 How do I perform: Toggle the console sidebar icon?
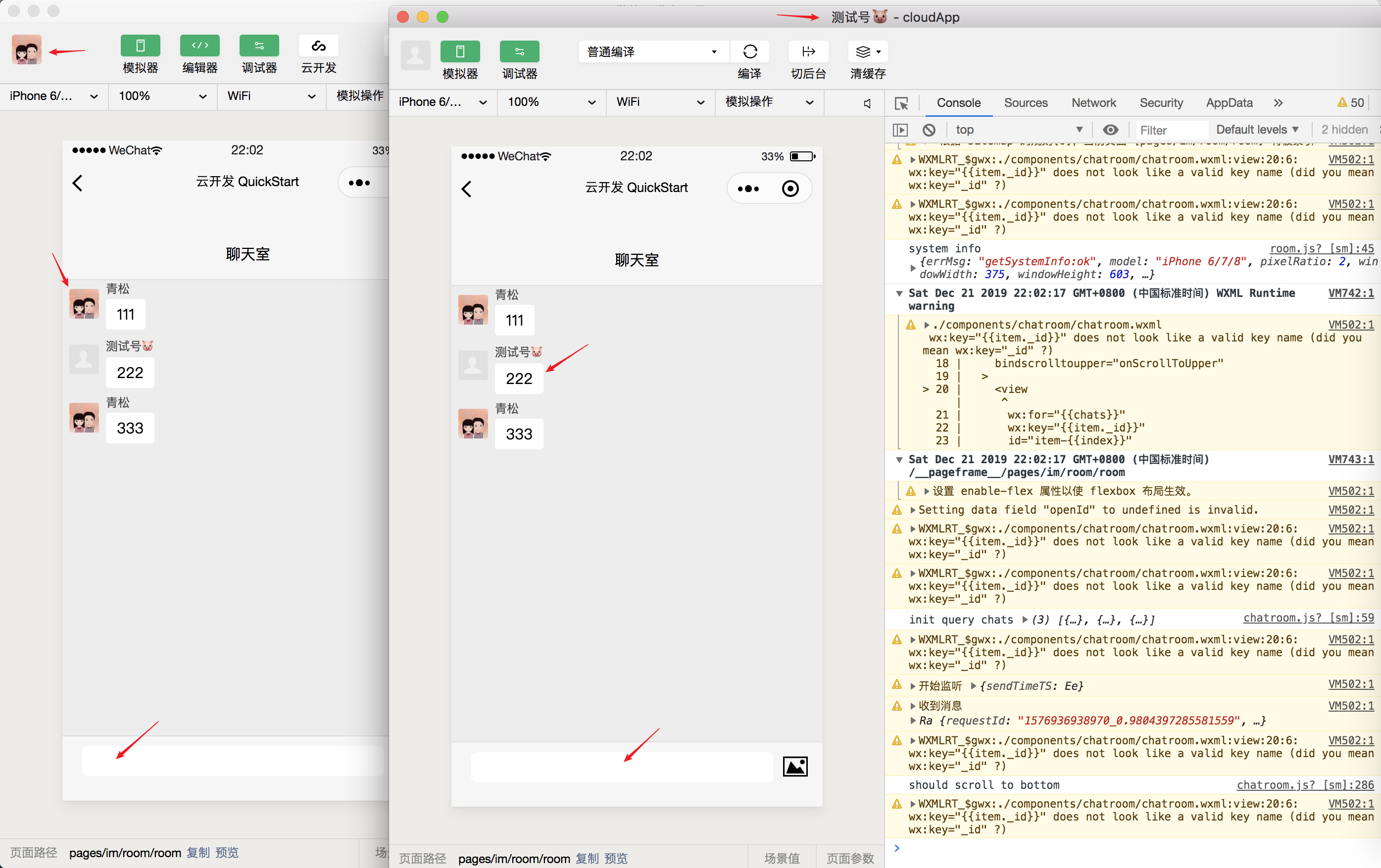pos(900,130)
